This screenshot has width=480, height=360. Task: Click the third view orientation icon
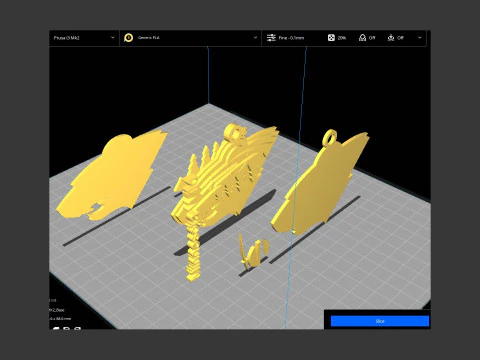77,328
